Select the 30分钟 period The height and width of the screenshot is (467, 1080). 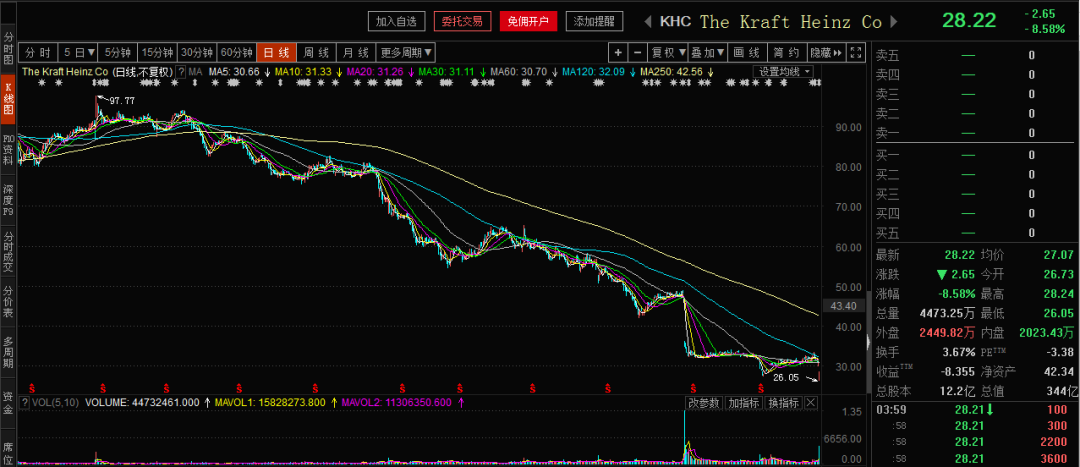pyautogui.click(x=198, y=52)
